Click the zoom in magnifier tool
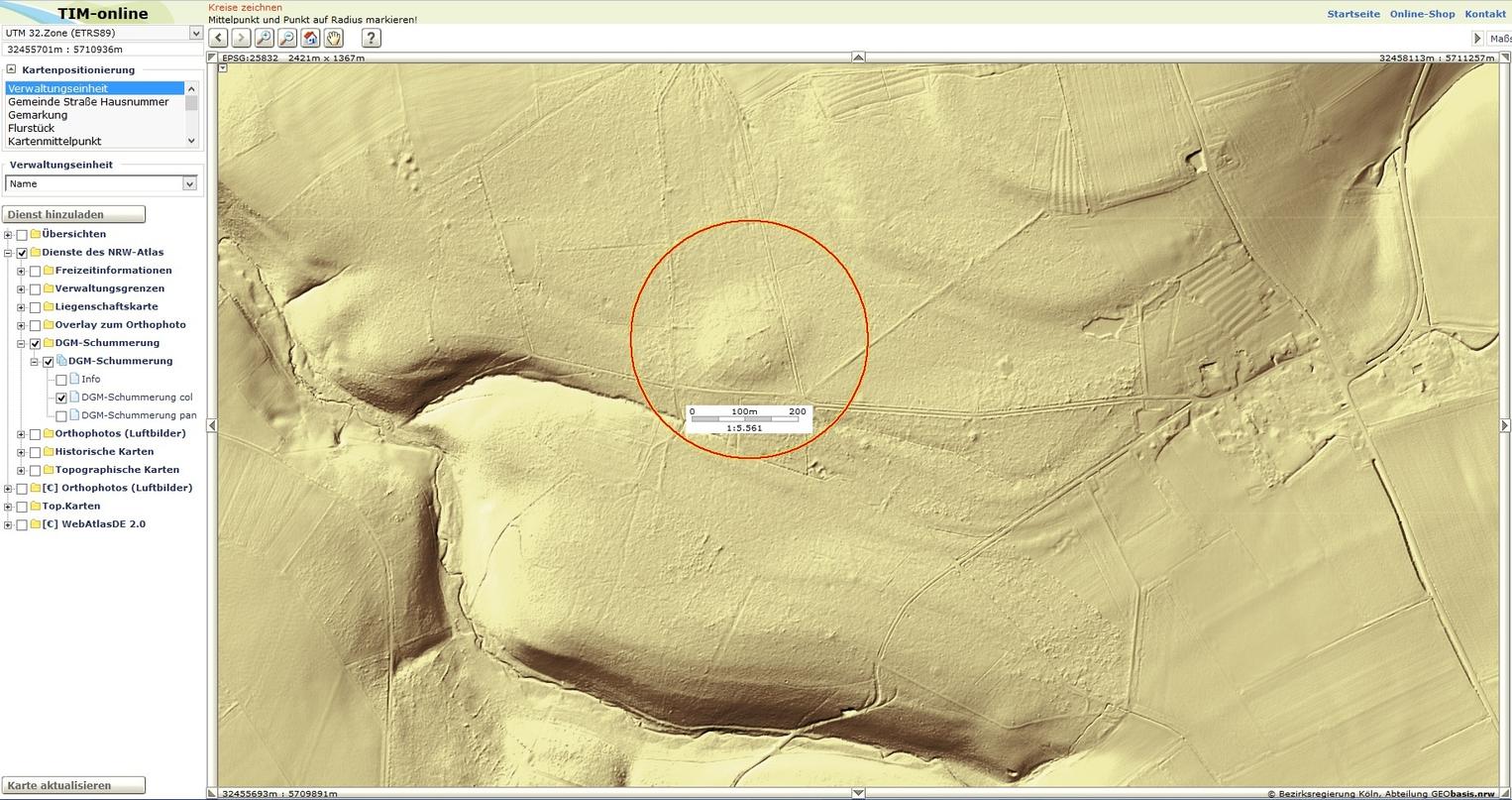 tap(264, 38)
